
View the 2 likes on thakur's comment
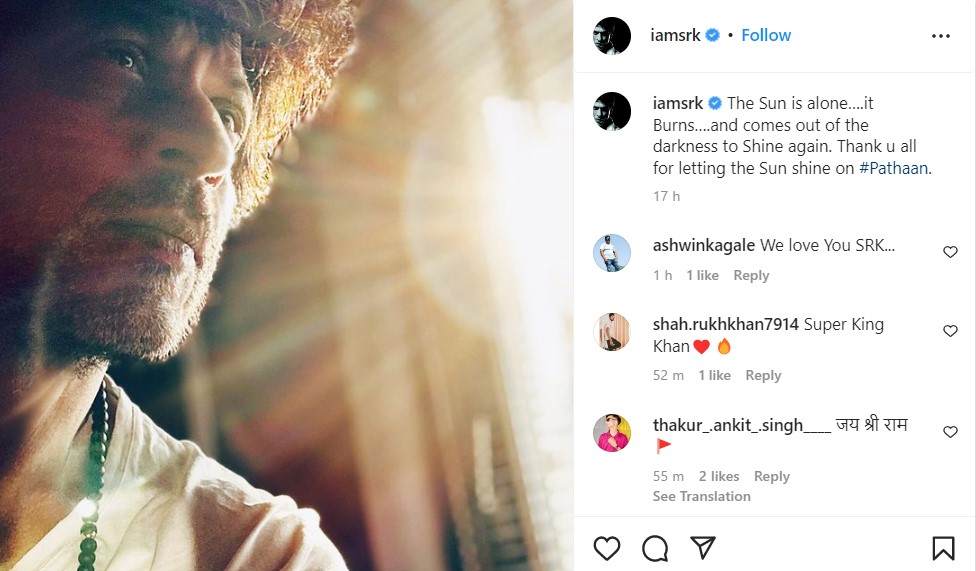[x=719, y=476]
